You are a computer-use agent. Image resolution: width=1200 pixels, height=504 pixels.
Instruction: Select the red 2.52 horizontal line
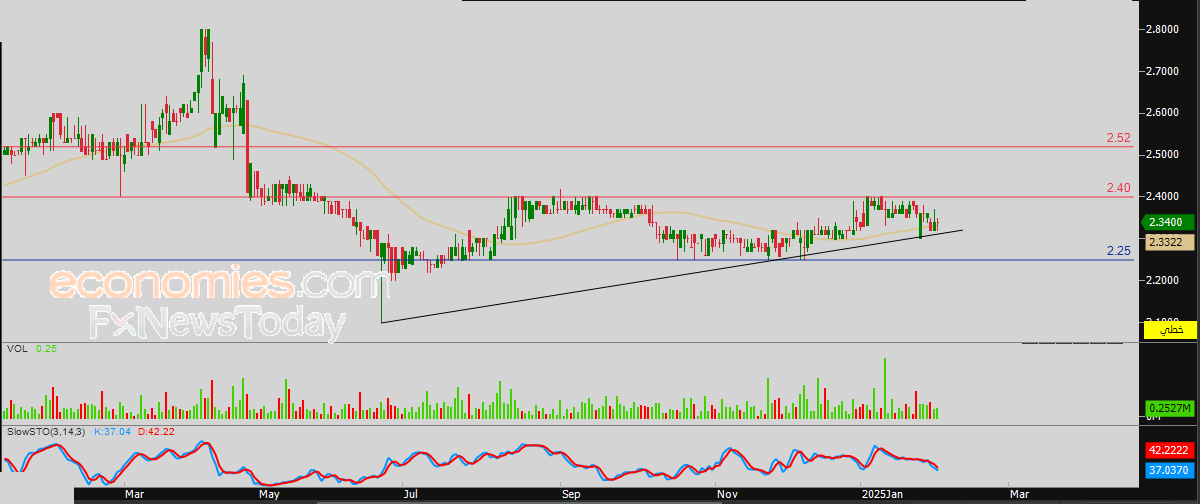567,146
